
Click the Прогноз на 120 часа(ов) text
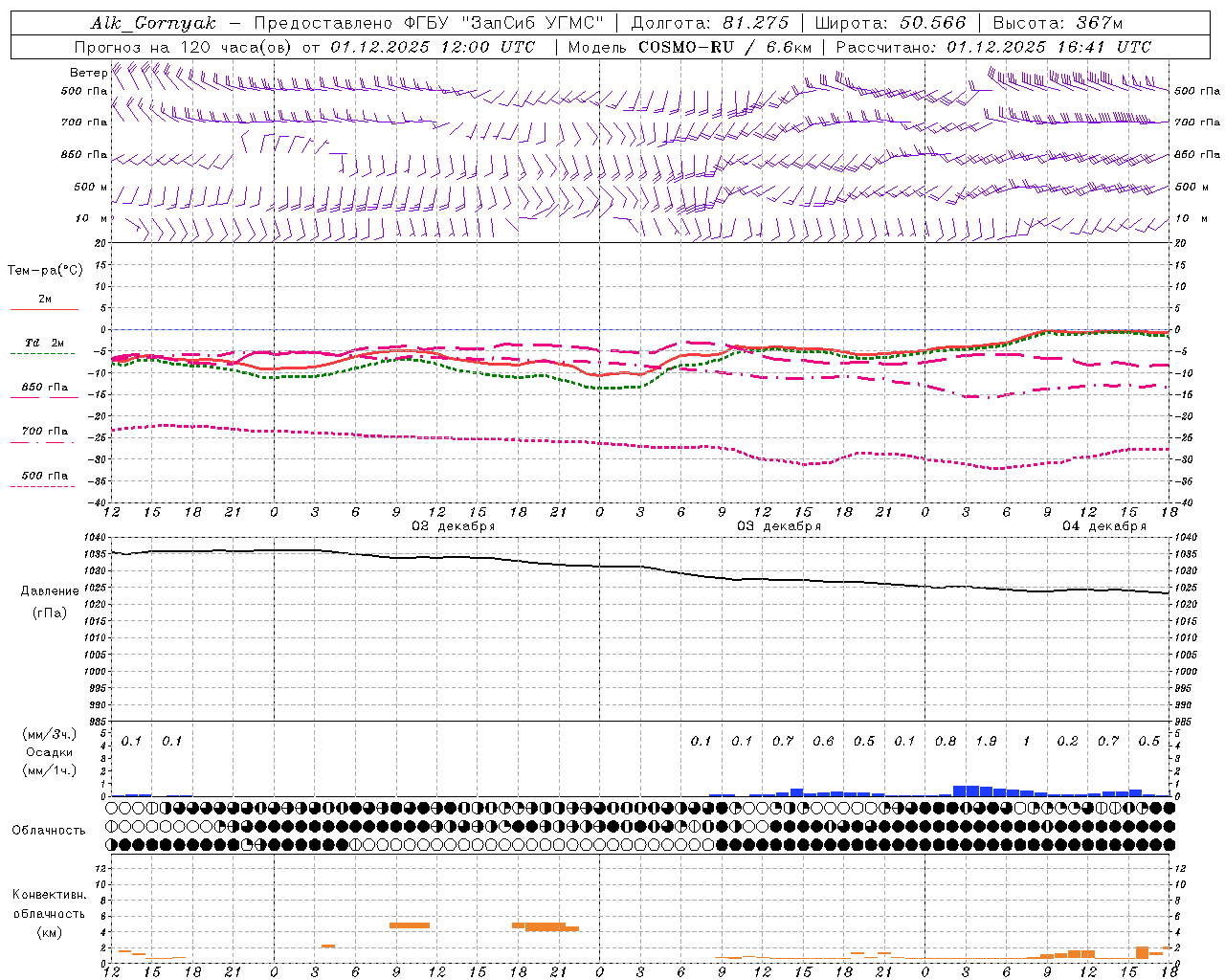click(184, 47)
